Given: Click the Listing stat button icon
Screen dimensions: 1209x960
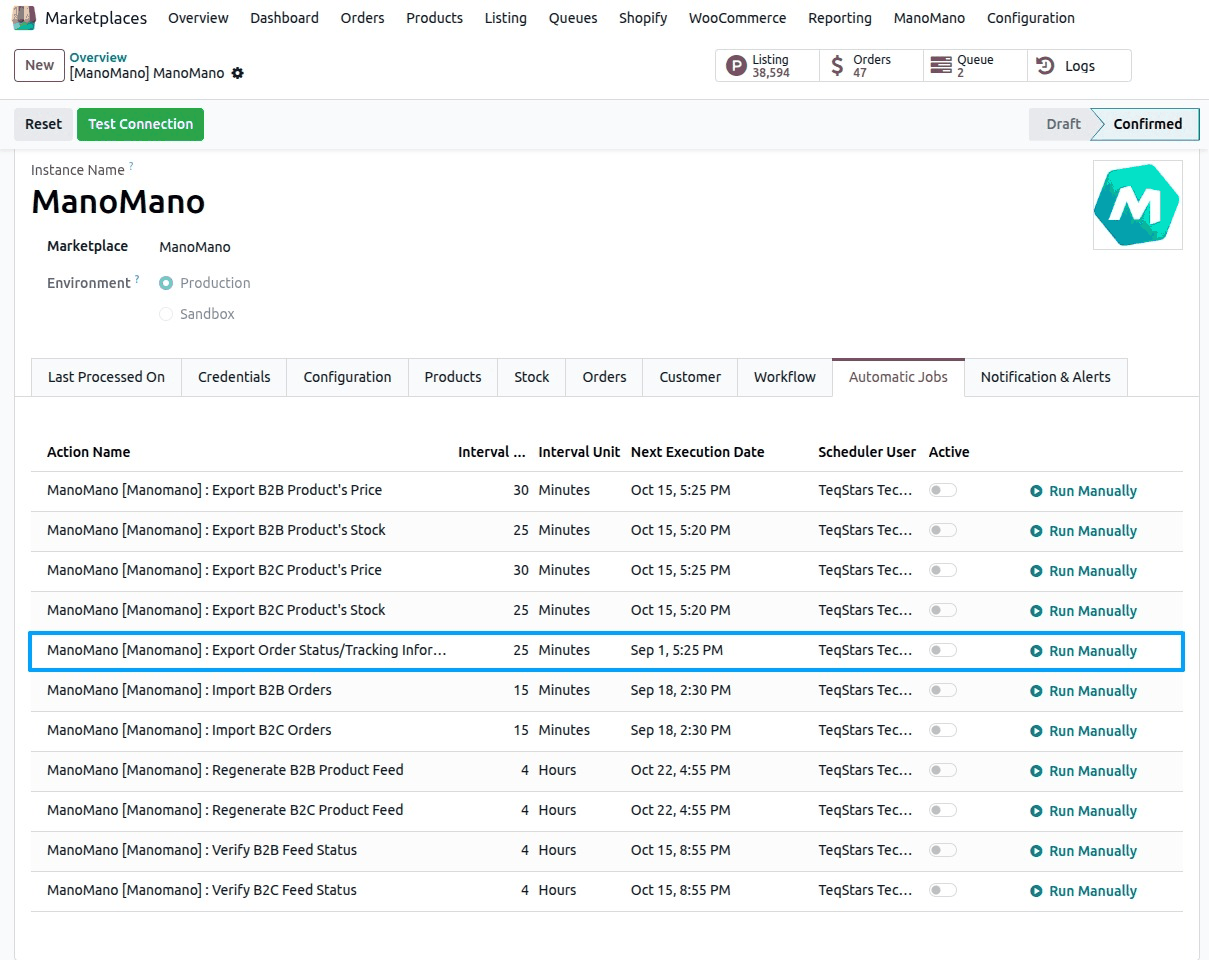Looking at the screenshot, I should click(x=736, y=66).
